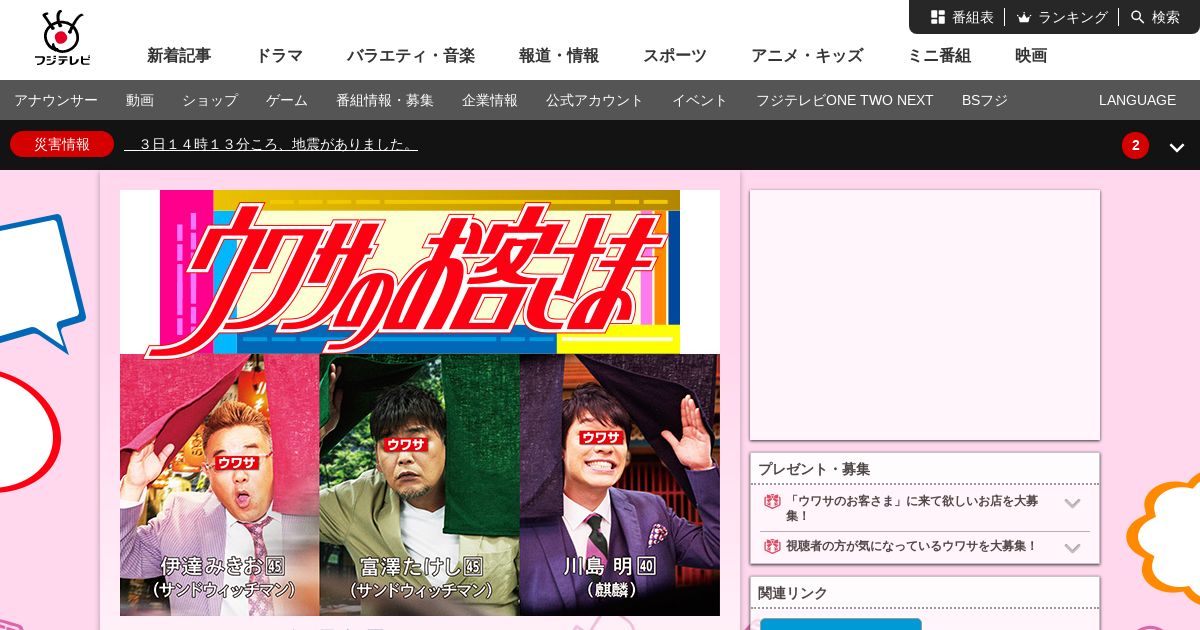This screenshot has height=630, width=1200.
Task: Open 企業情報 link
Action: tap(490, 100)
